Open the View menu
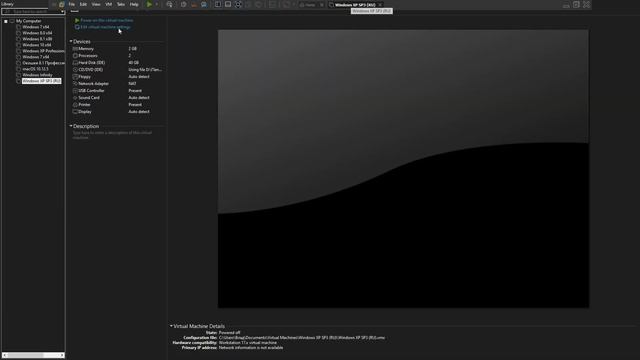 96,4
